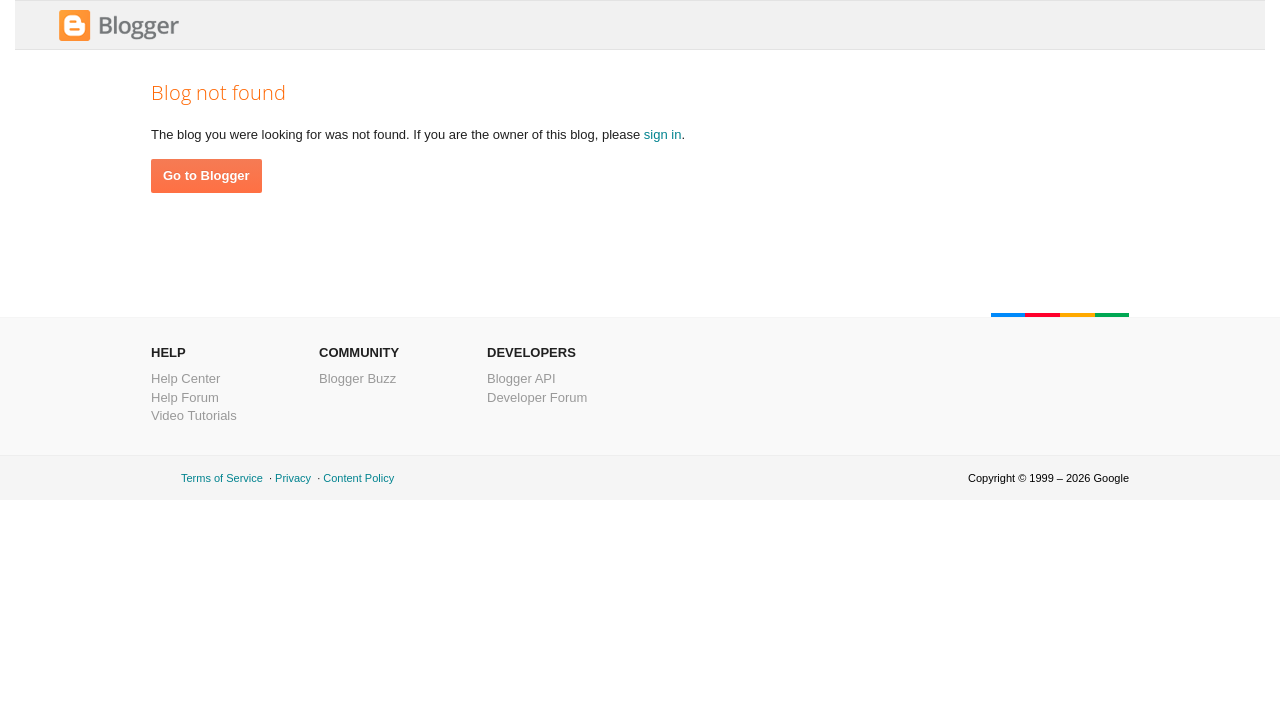Open the Help Center link
Screen dimensions: 1280x720
185,379
